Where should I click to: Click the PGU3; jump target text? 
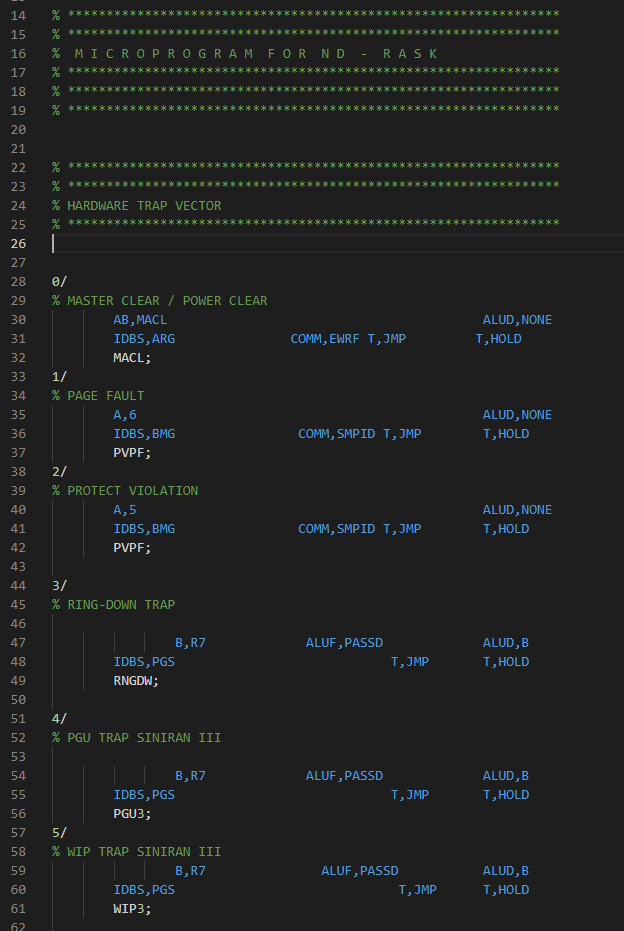point(132,814)
